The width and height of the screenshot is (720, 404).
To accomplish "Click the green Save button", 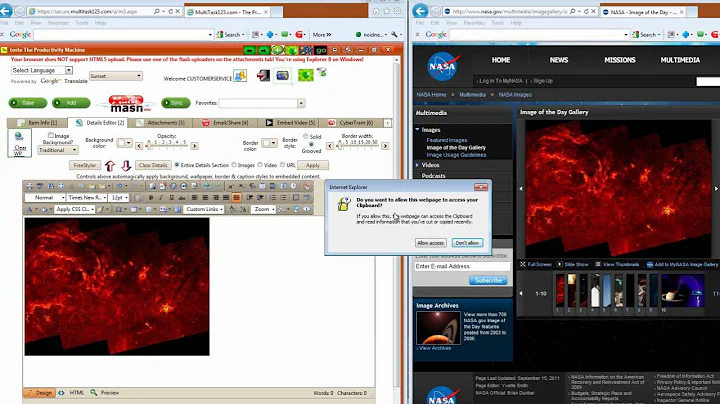I will click(28, 103).
